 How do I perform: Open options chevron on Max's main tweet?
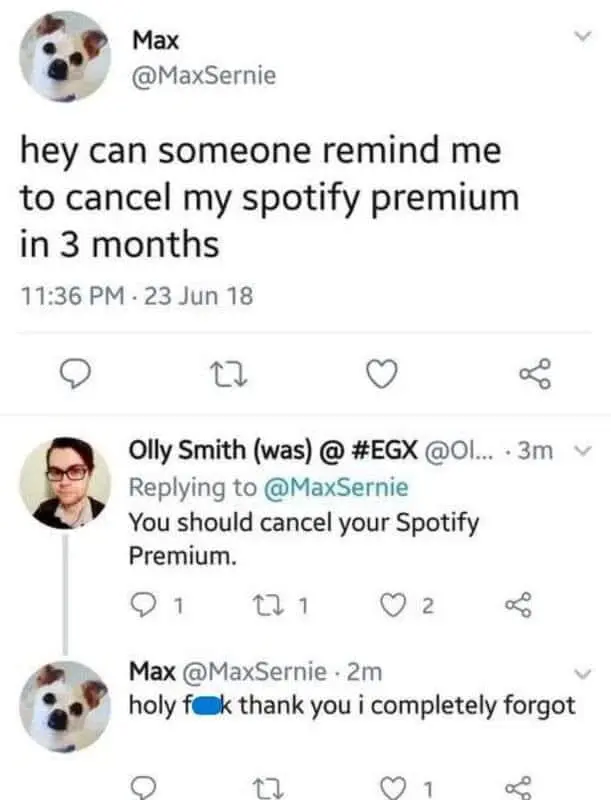click(x=578, y=37)
